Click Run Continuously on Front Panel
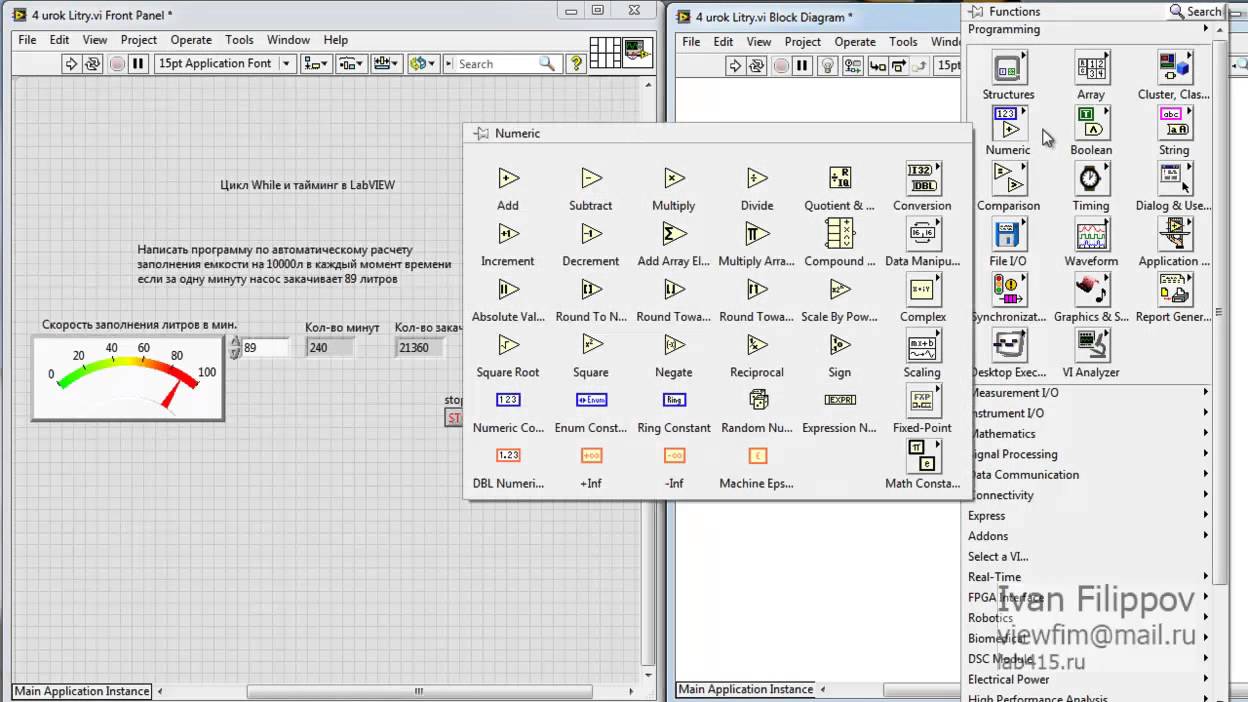Viewport: 1248px width, 702px height. (93, 64)
